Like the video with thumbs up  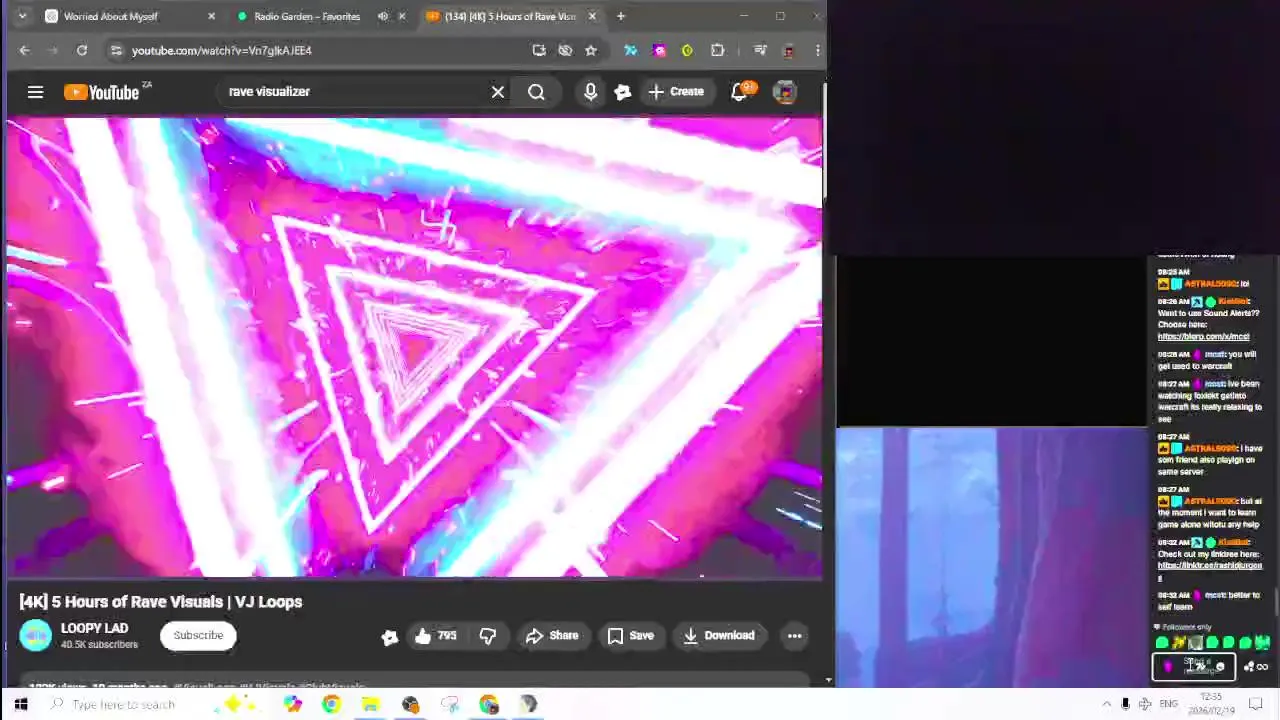coord(435,635)
